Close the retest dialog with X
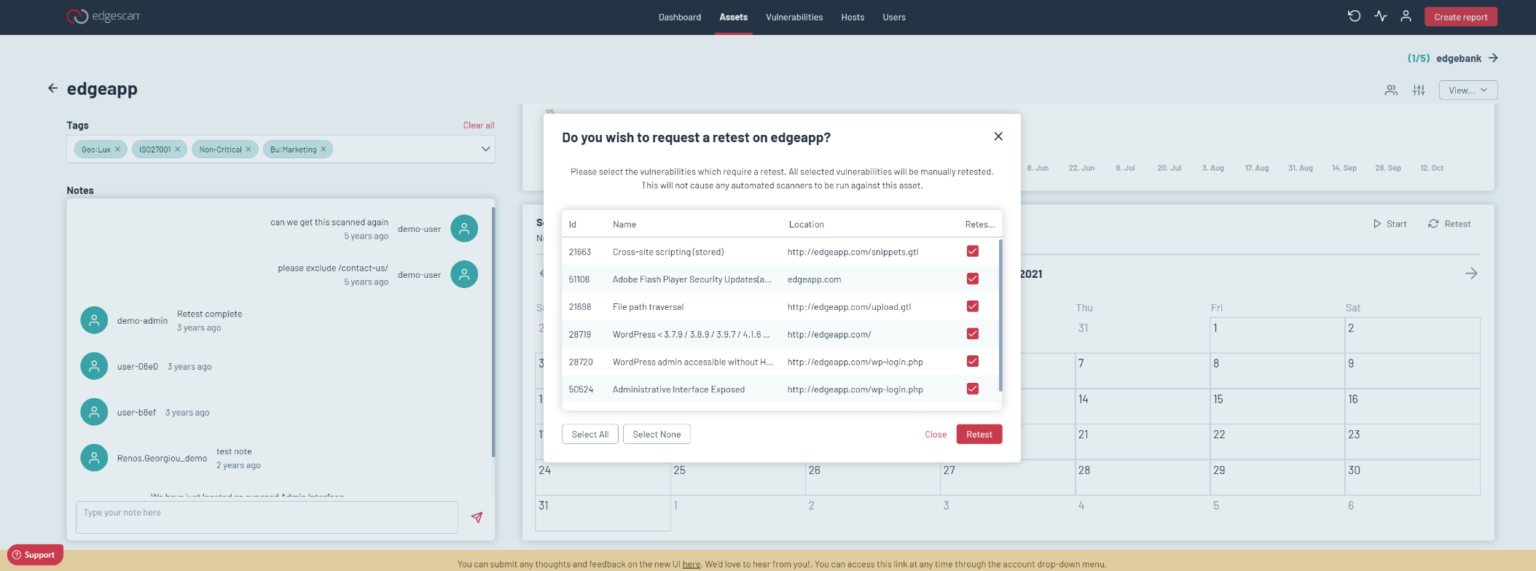The width and height of the screenshot is (1536, 571). 998,137
